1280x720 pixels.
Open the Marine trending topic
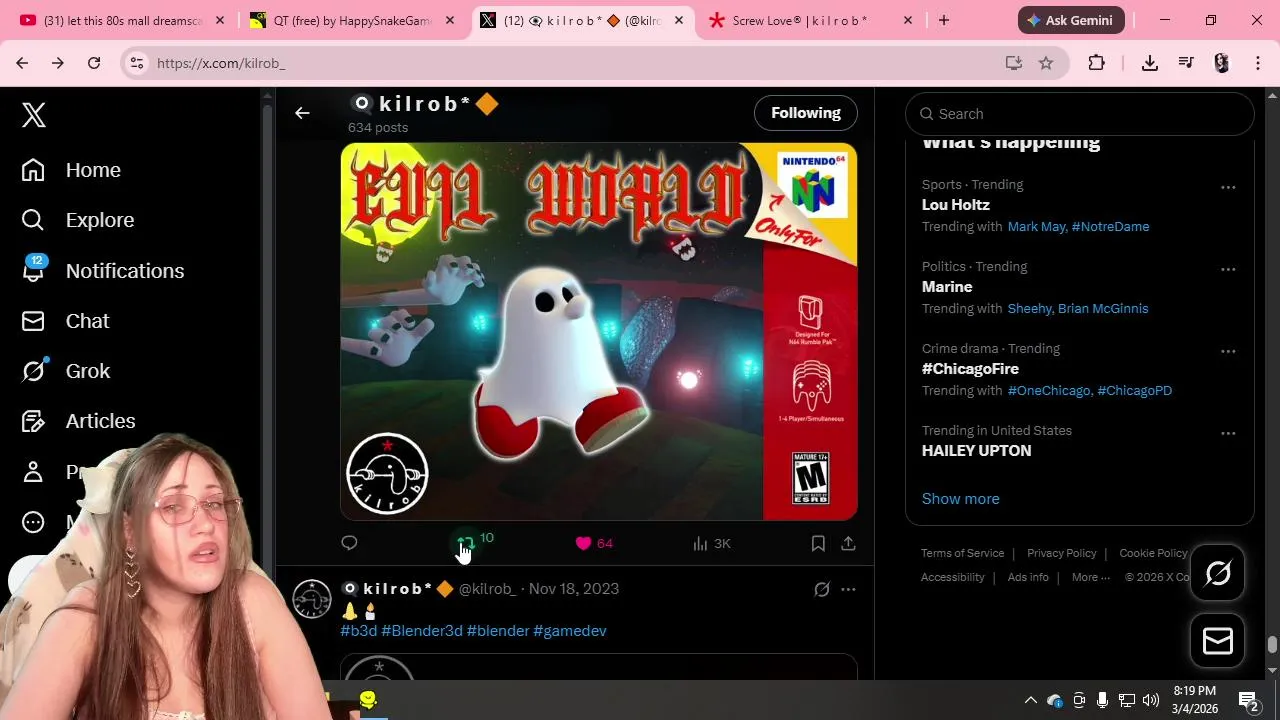click(x=947, y=287)
